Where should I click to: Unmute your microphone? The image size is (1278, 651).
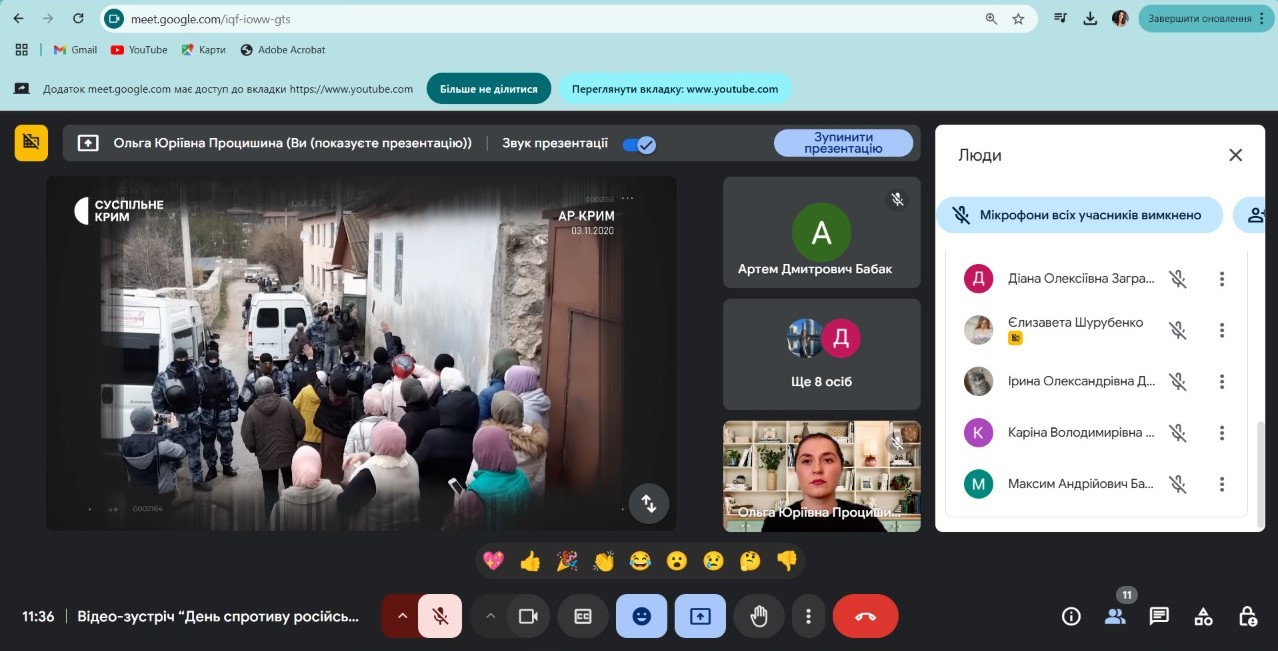coord(440,616)
